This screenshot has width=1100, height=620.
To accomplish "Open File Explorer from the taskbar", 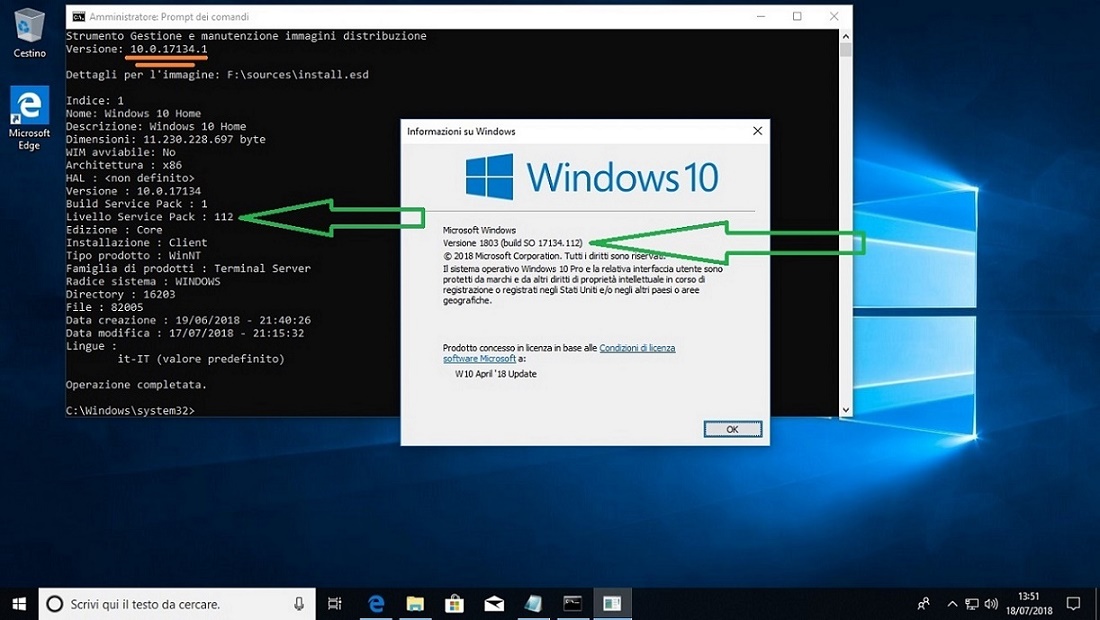I will pos(415,603).
